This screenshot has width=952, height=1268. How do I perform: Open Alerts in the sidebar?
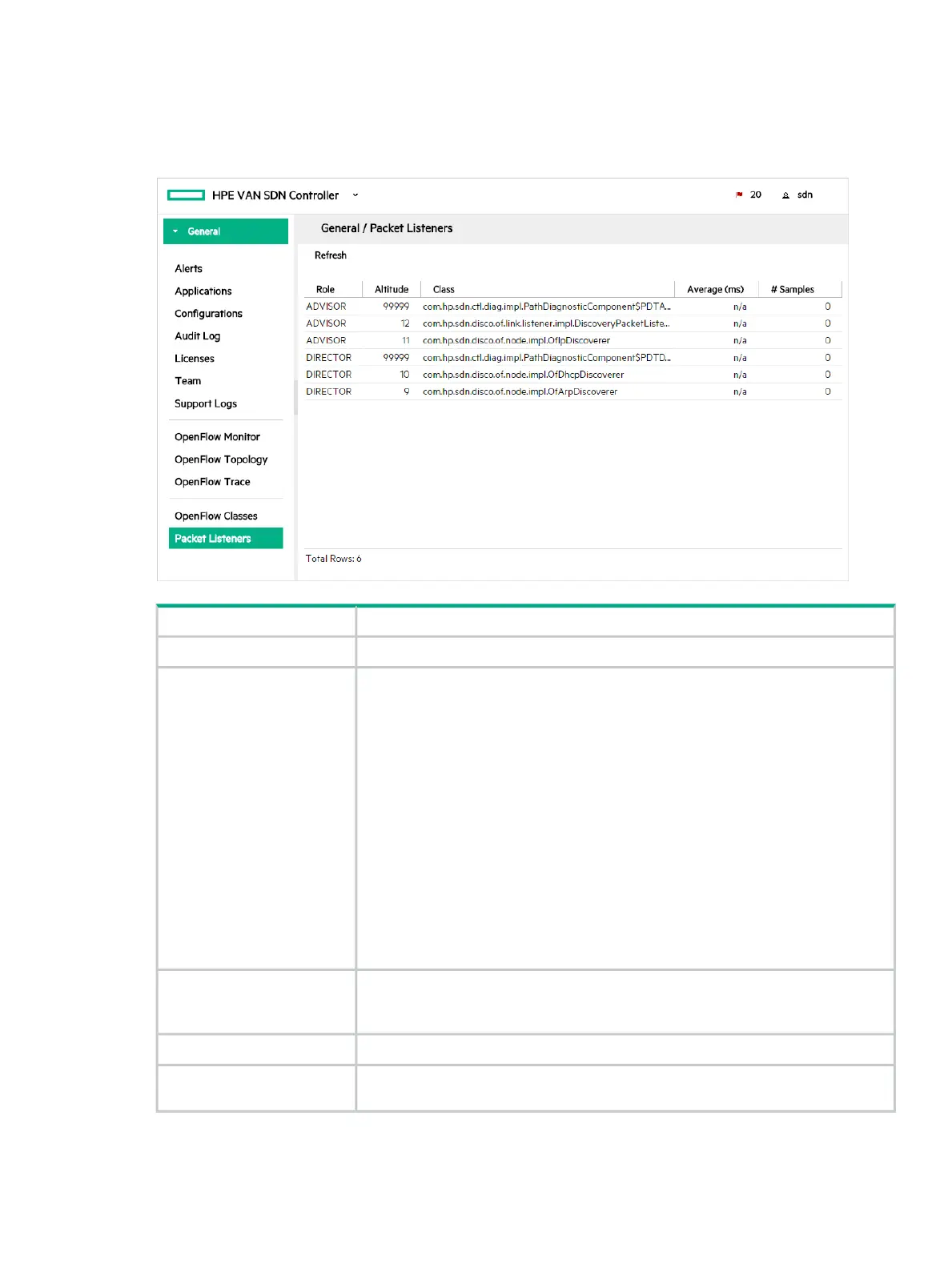click(188, 269)
